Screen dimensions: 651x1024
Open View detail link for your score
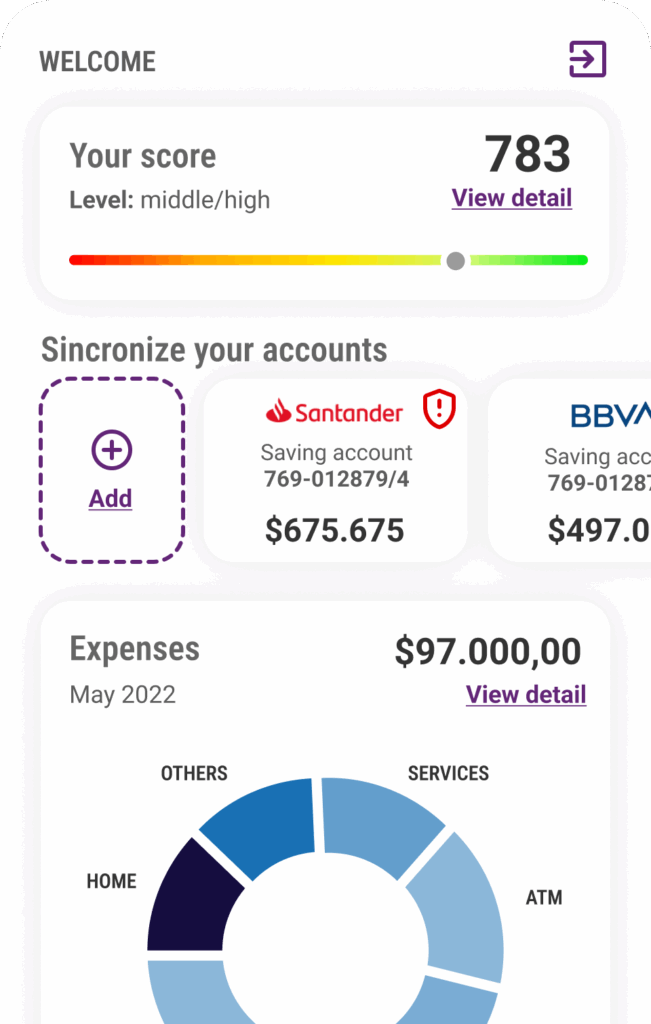click(x=511, y=198)
